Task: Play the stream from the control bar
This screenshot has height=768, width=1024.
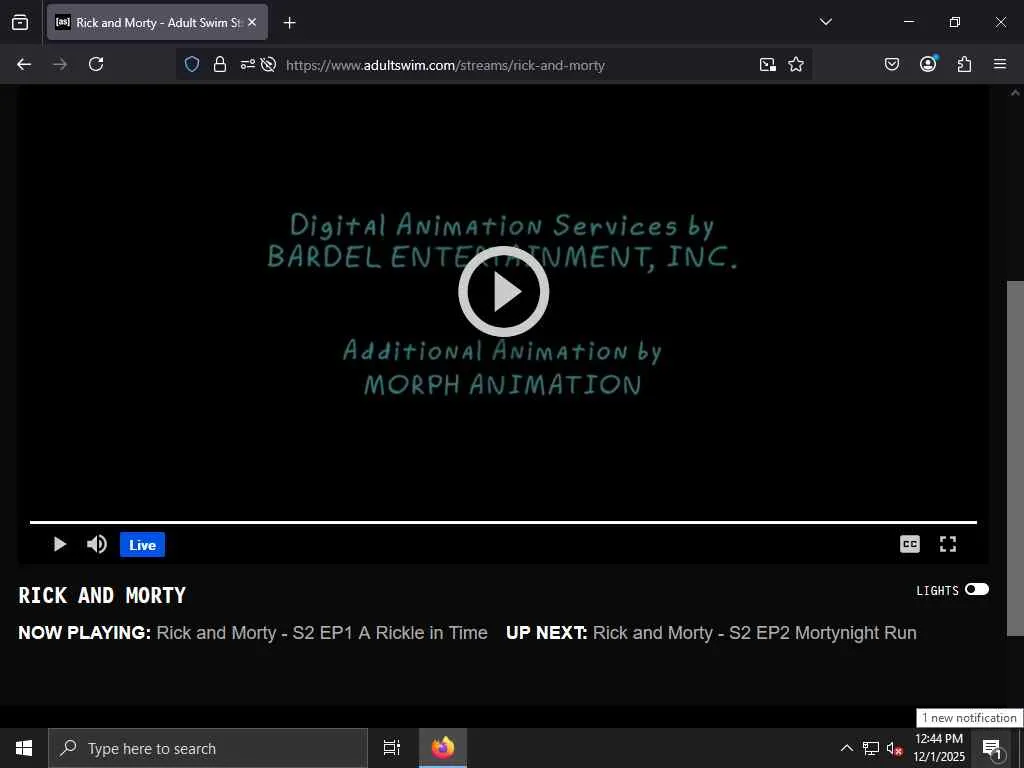Action: point(59,544)
